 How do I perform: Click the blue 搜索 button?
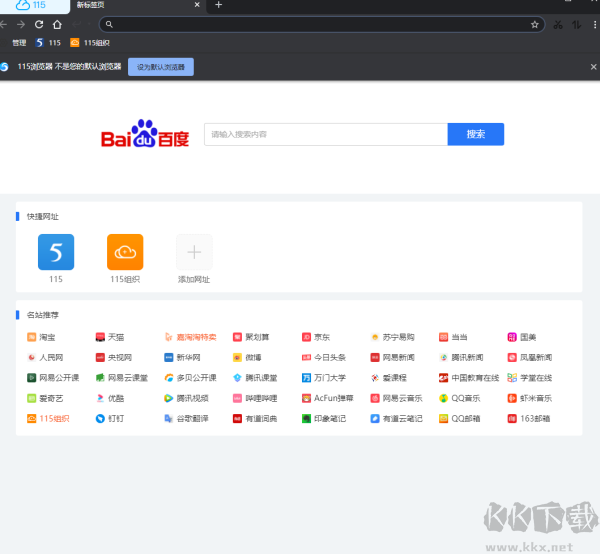[x=476, y=134]
